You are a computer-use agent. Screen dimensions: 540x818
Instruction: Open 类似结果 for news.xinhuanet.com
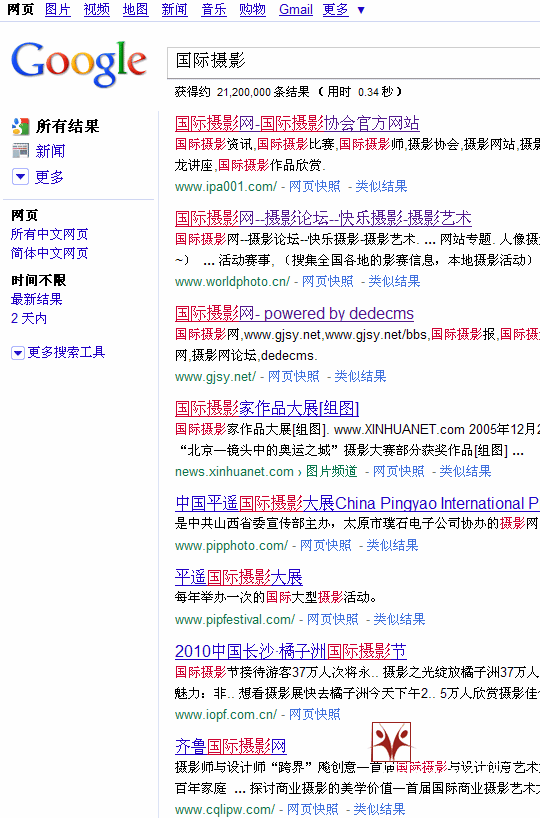[465, 471]
